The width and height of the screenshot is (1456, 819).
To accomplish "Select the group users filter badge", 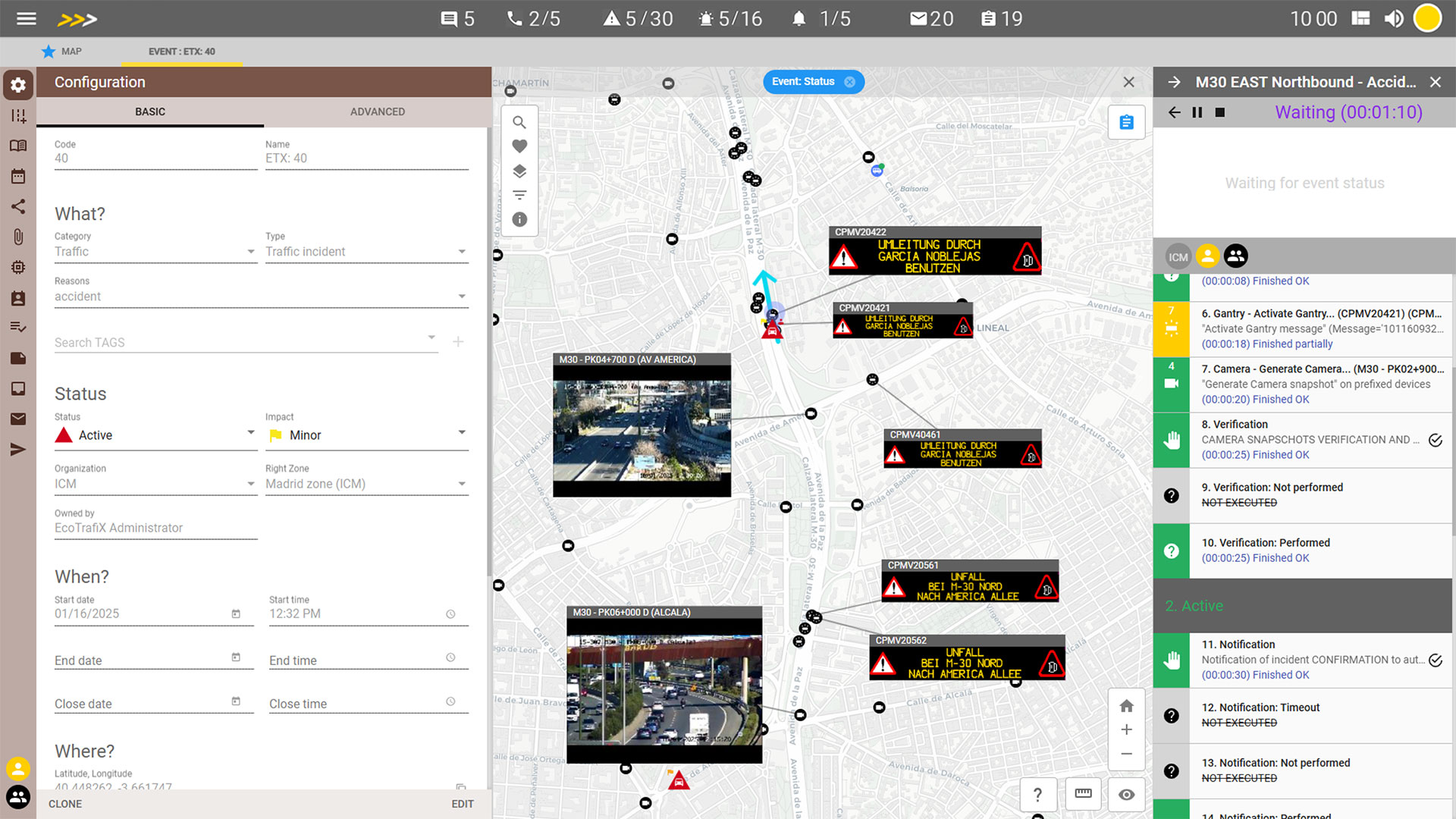I will (x=1236, y=256).
